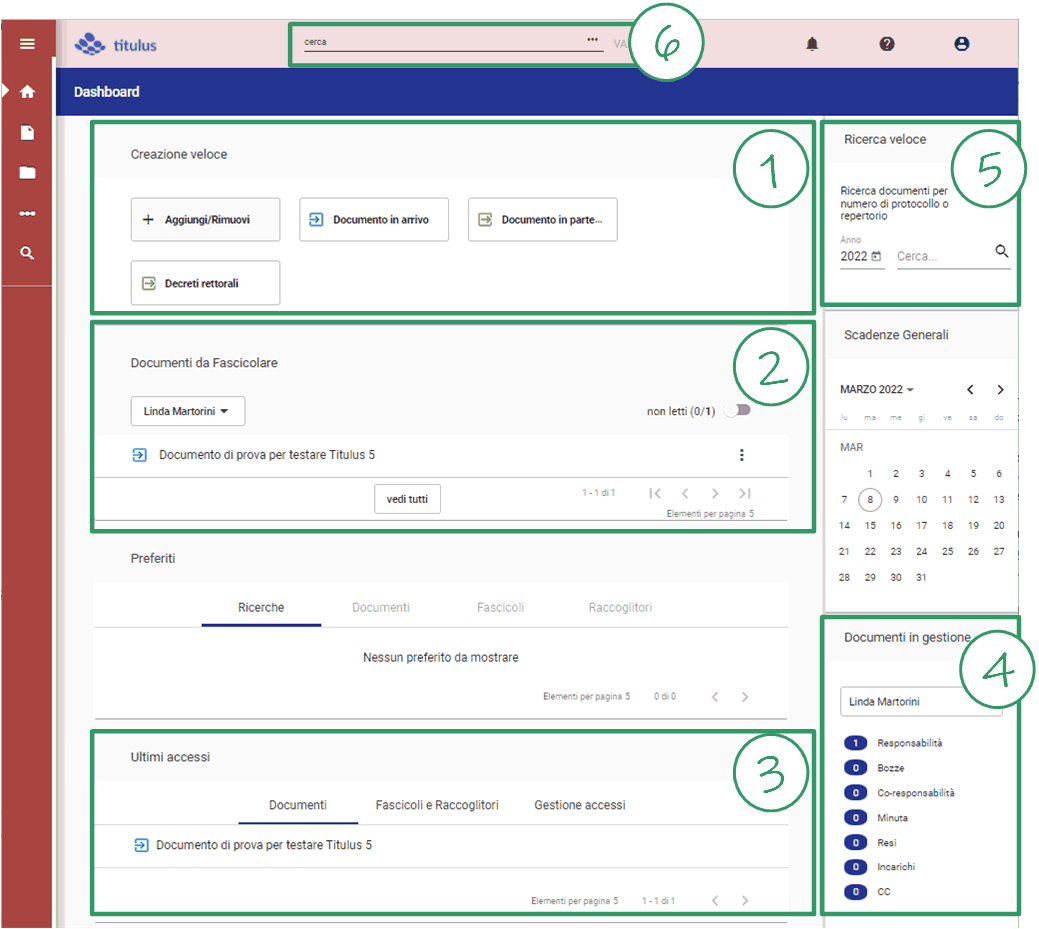Image resolution: width=1039 pixels, height=929 pixels.
Task: Click the 'Documento in arrivo' button
Action: coord(374,220)
